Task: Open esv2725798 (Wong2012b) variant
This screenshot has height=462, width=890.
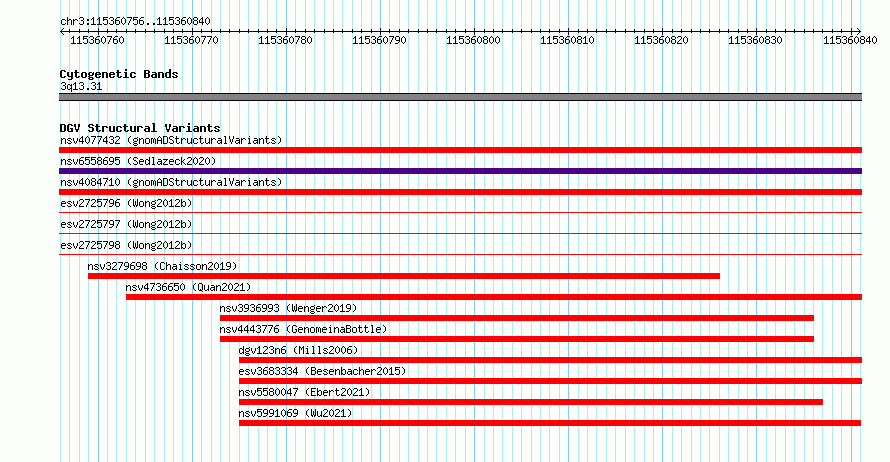Action: (126, 245)
